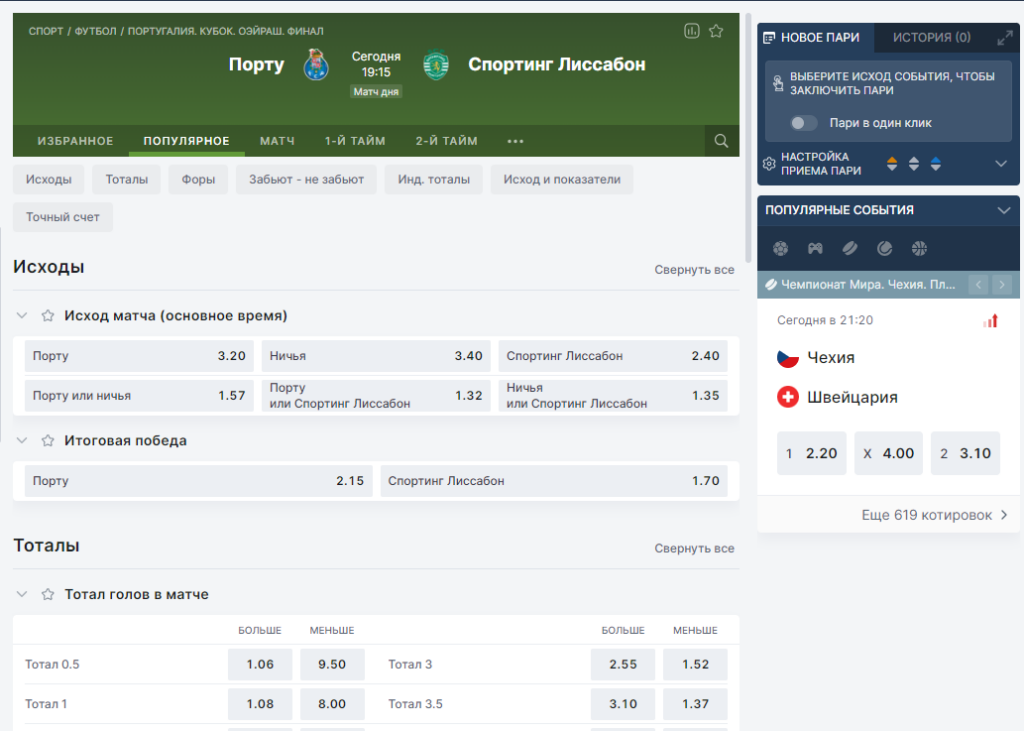Switch to the '1-й тайм' tab

pos(355,141)
